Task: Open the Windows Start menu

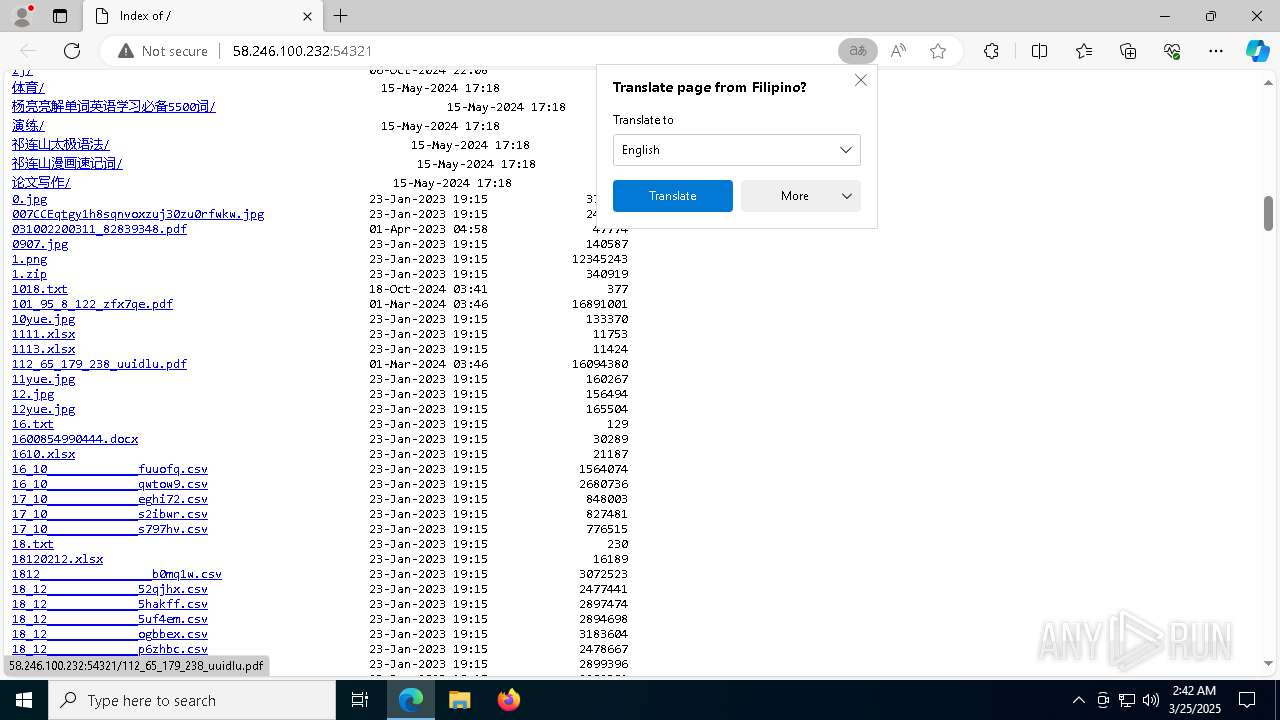Action: 23,700
